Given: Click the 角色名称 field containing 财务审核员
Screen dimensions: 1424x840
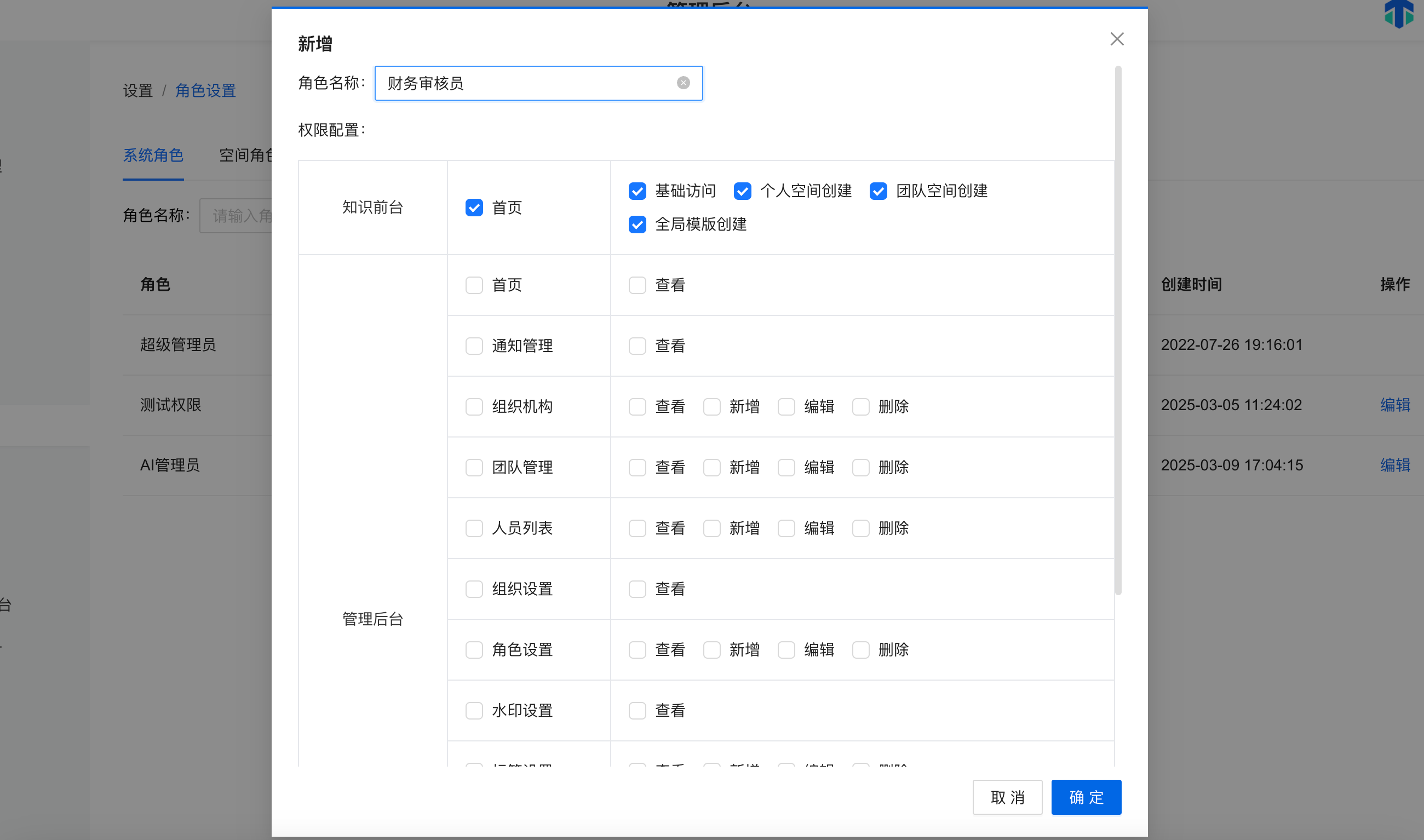Looking at the screenshot, I should pos(538,83).
